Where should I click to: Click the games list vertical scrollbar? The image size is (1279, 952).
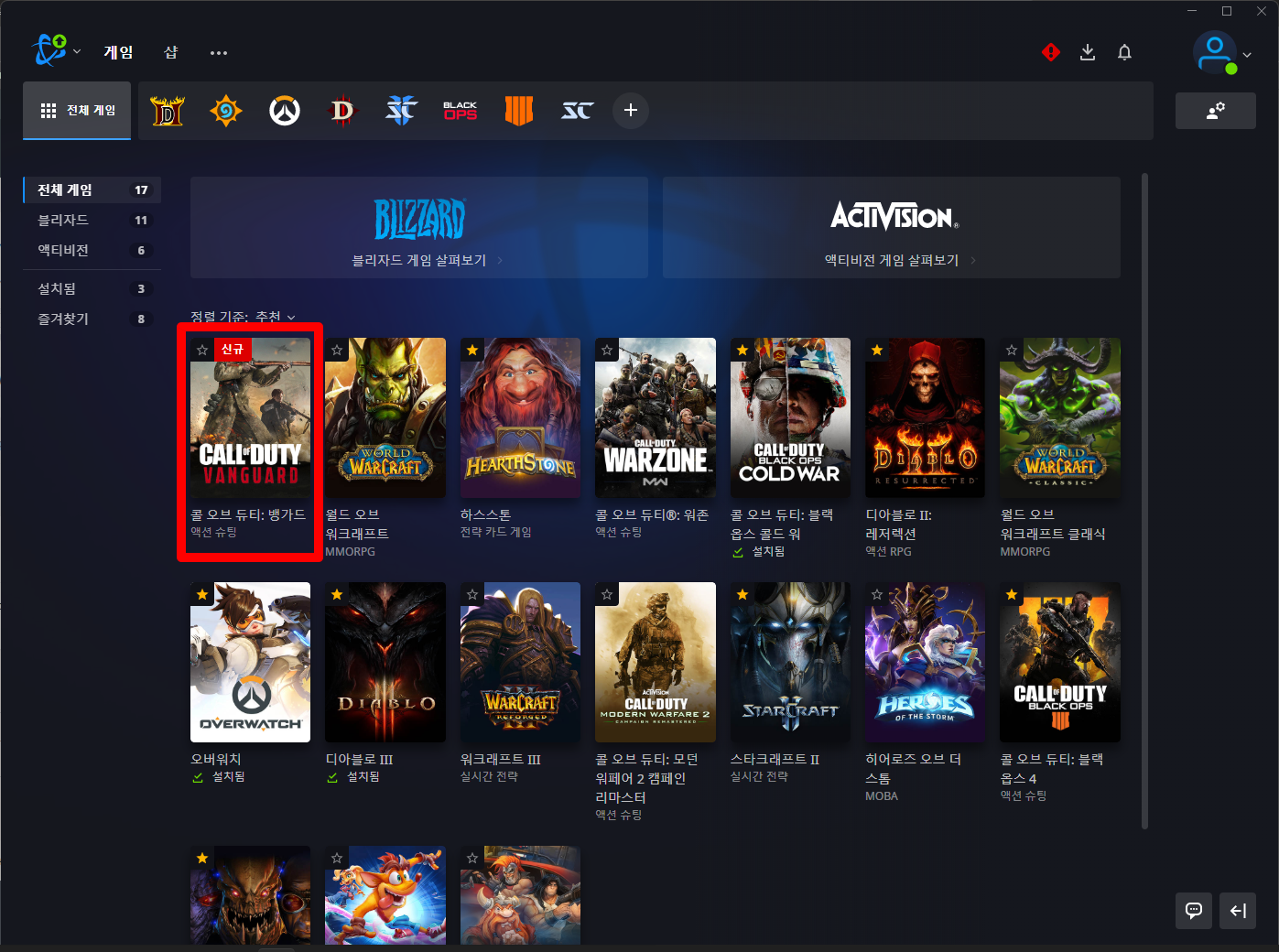pyautogui.click(x=1144, y=501)
